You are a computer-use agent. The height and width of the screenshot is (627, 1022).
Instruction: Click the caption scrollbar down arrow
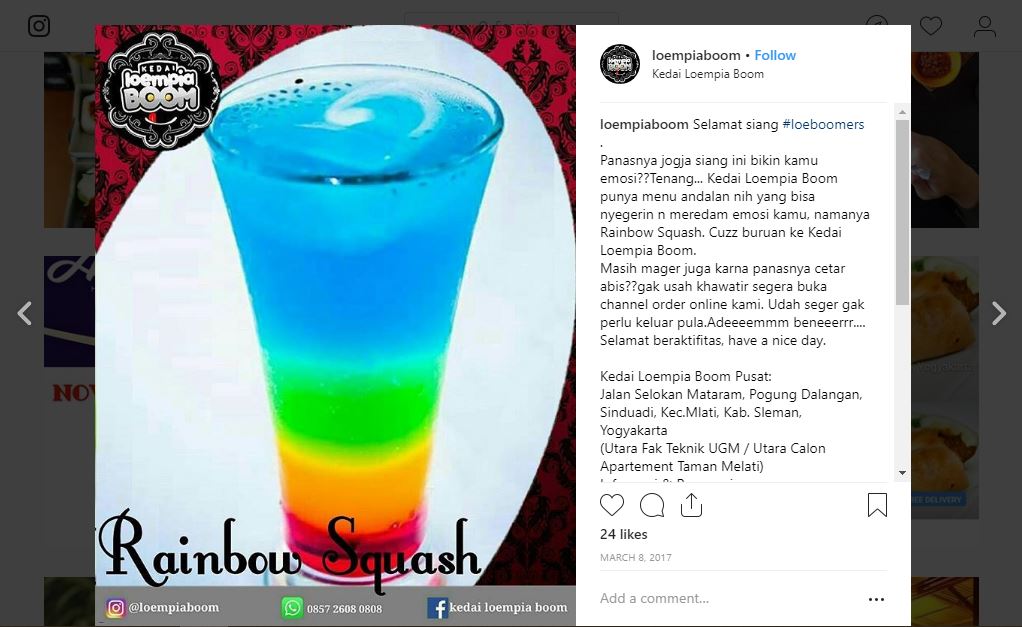[x=902, y=473]
